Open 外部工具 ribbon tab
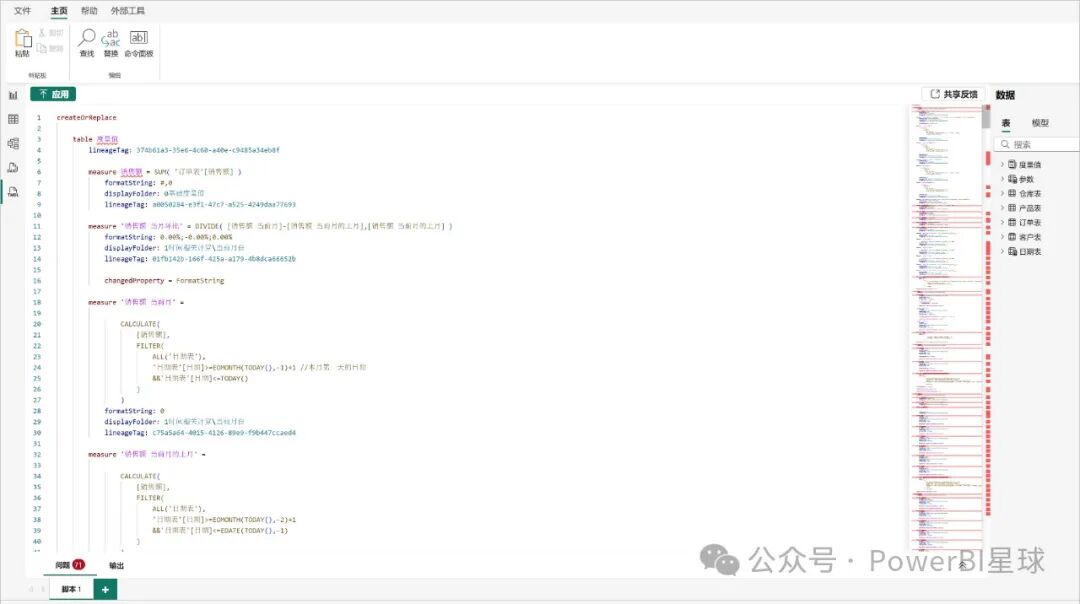This screenshot has width=1080, height=604. pyautogui.click(x=128, y=11)
